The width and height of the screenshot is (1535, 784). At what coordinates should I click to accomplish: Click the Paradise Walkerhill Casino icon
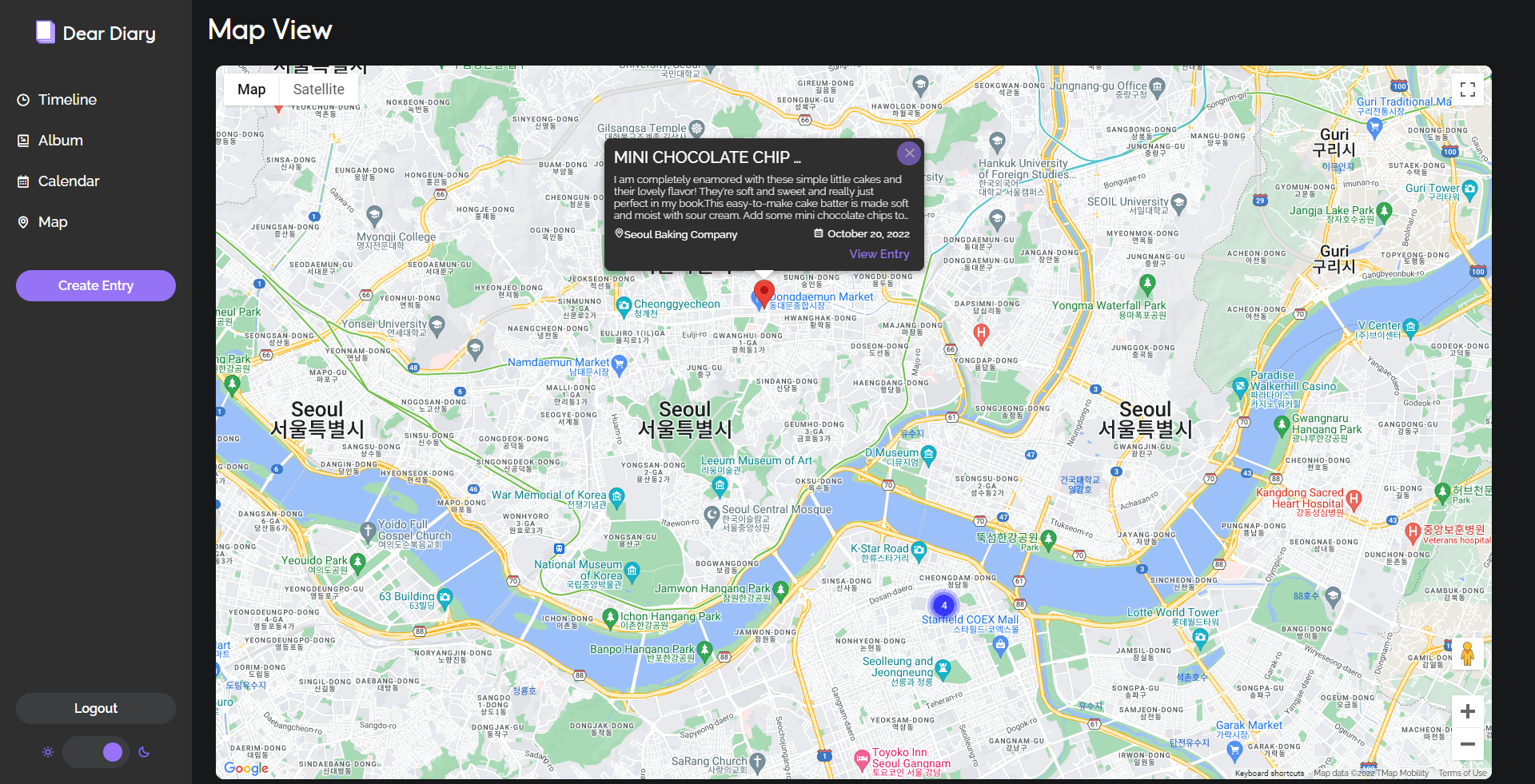[x=1240, y=387]
